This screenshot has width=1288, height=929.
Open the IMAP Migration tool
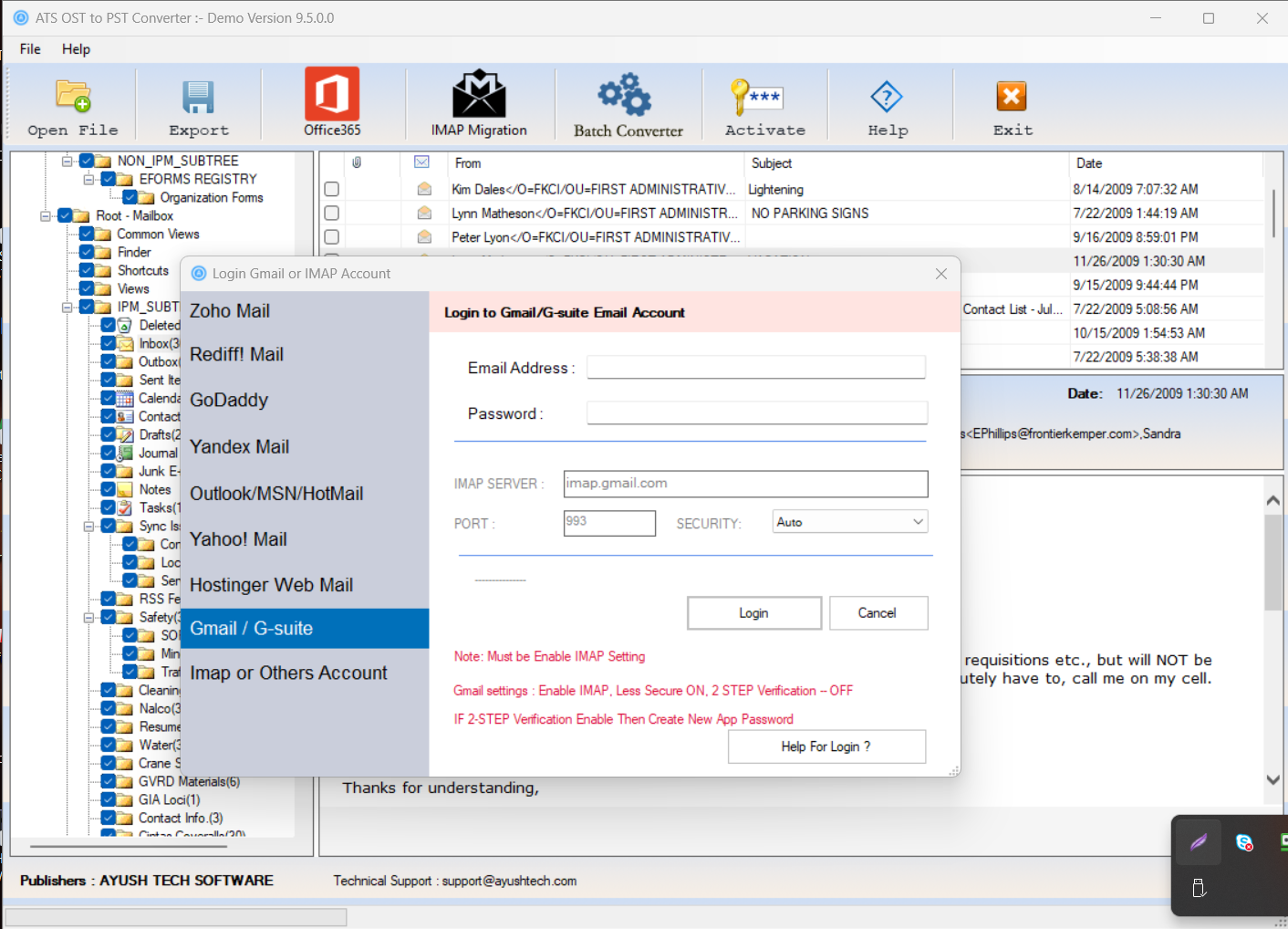pyautogui.click(x=479, y=94)
